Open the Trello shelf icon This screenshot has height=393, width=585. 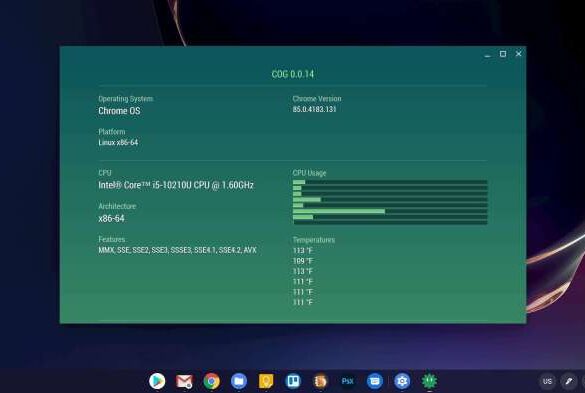point(293,381)
